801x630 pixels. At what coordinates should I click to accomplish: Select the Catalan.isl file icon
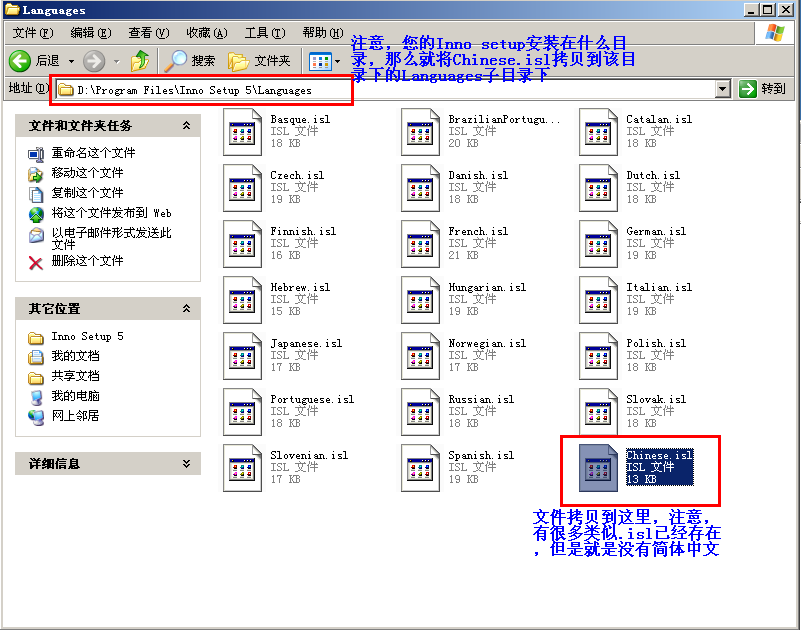click(x=598, y=132)
